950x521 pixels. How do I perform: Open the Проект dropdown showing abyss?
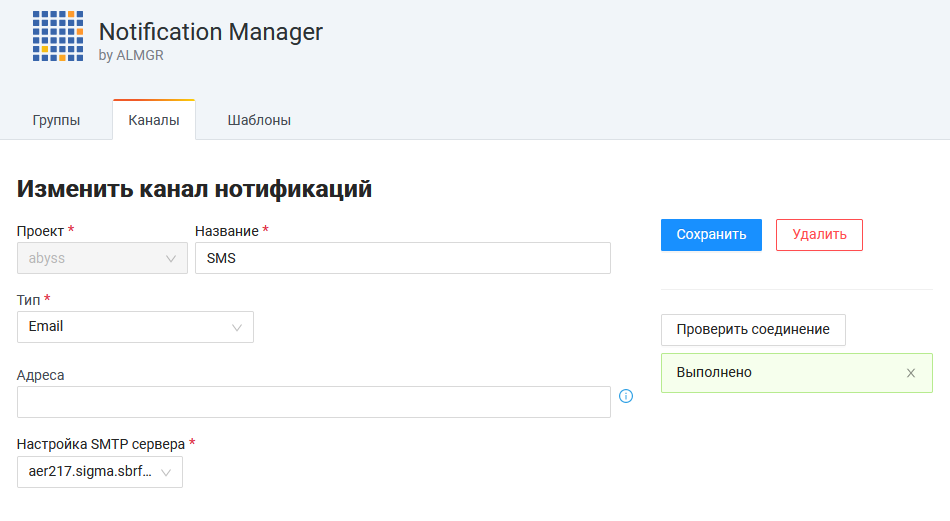pos(102,258)
